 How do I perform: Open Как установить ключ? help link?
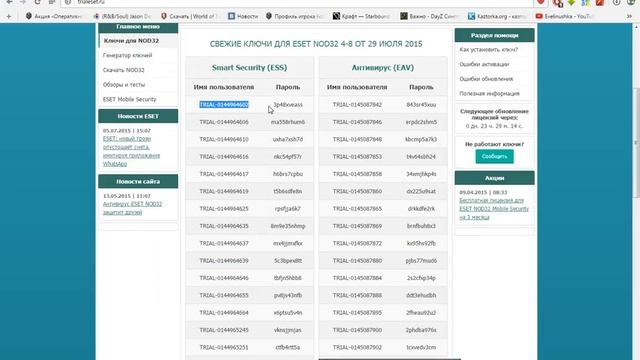489,49
